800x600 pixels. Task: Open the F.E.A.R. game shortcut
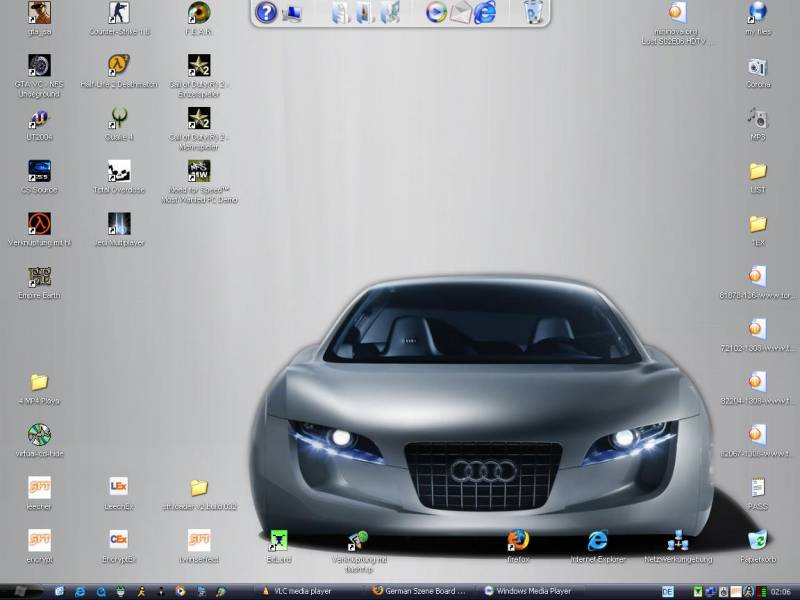coord(199,13)
